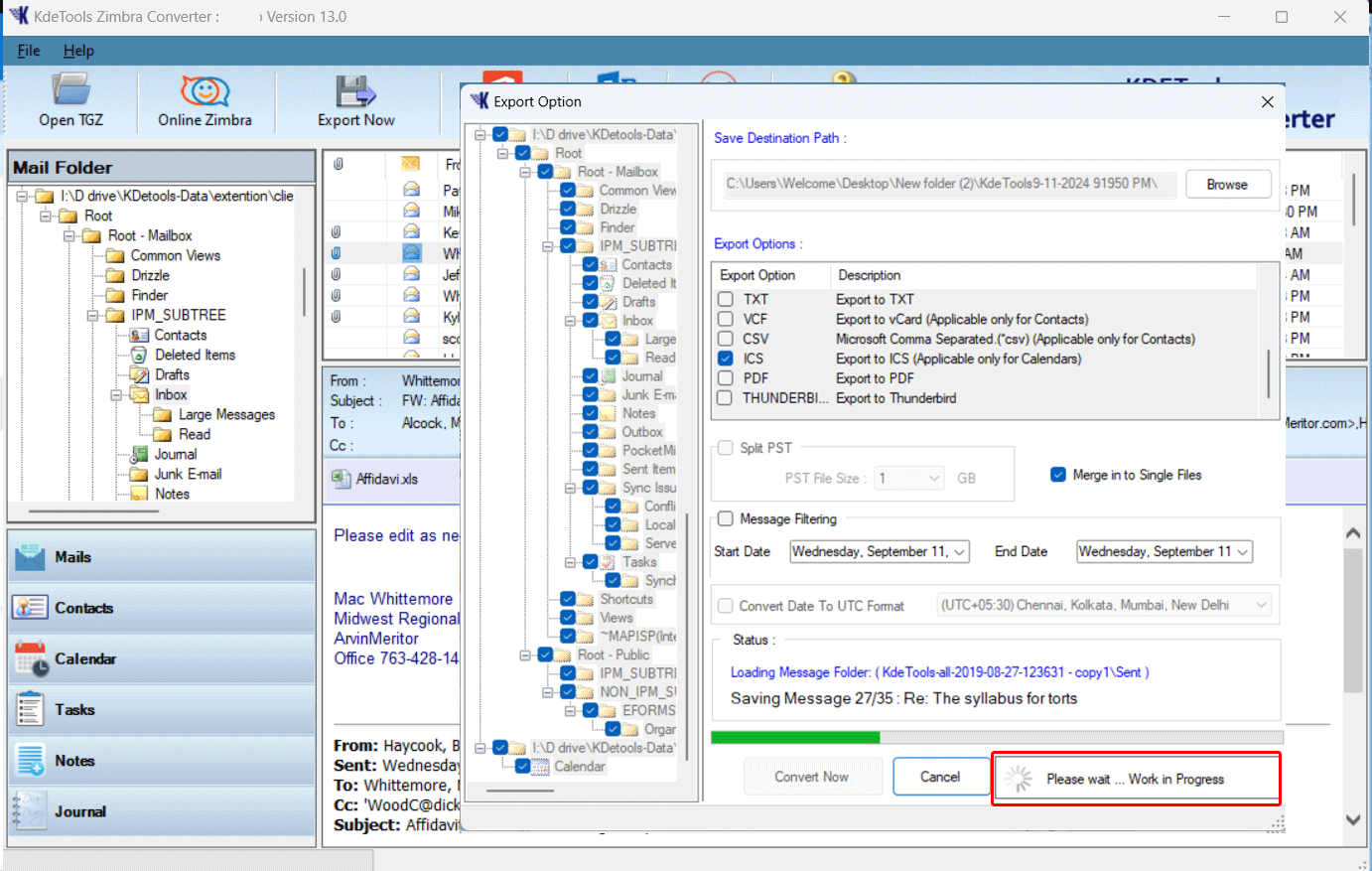This screenshot has height=871, width=1372.
Task: Click the Calendar item icon in export tree
Action: click(x=540, y=767)
